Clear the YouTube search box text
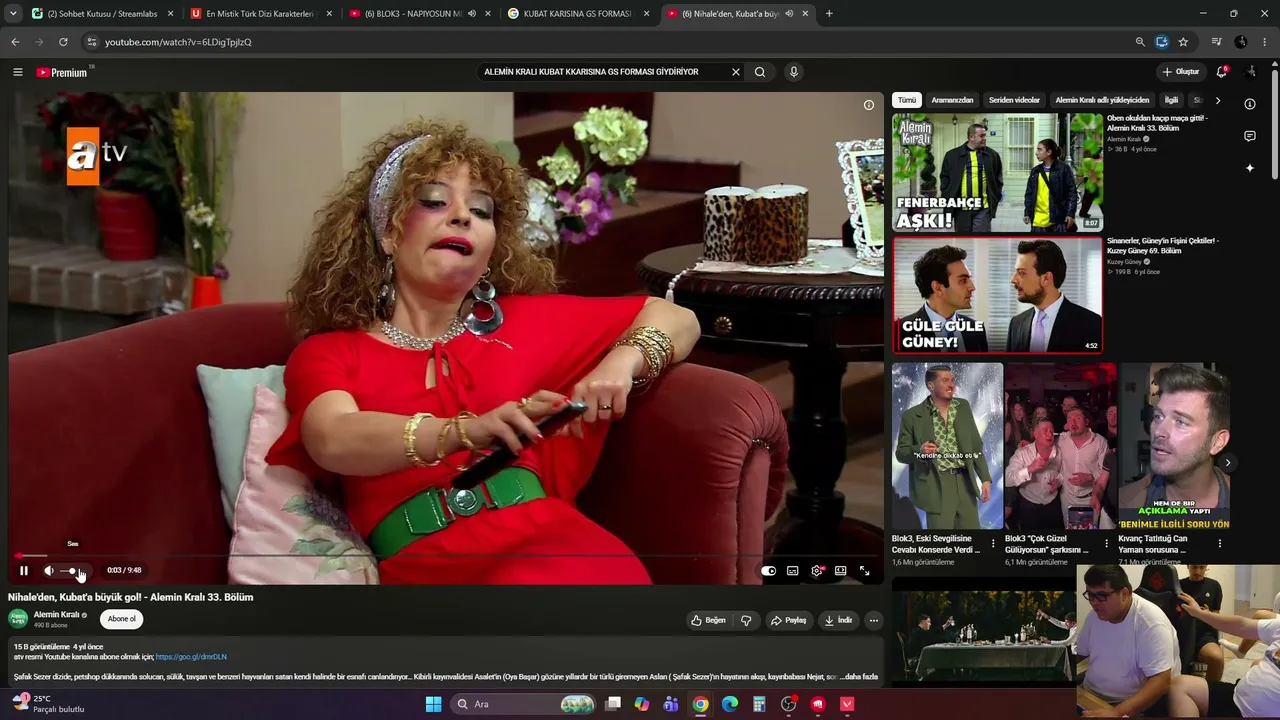The image size is (1280, 720). (736, 72)
